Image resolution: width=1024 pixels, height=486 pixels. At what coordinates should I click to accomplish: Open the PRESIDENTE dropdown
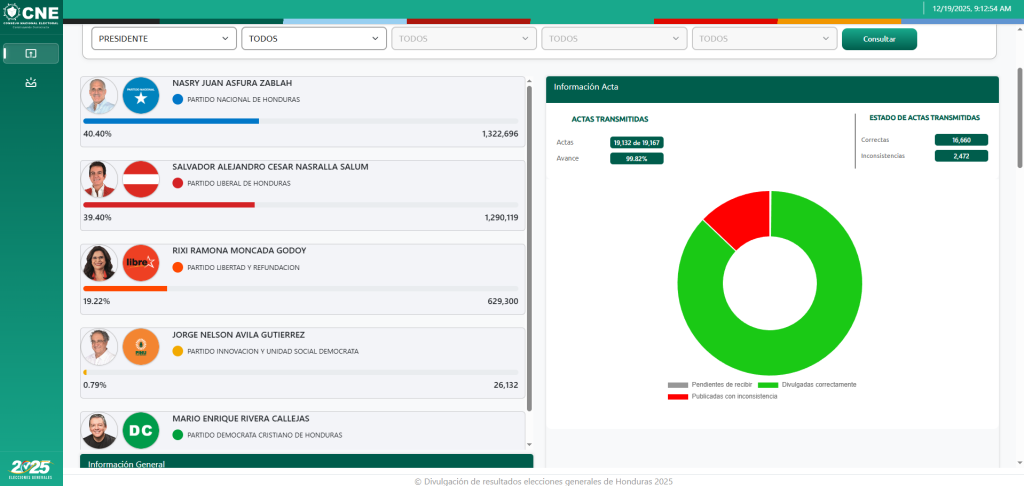pyautogui.click(x=163, y=39)
